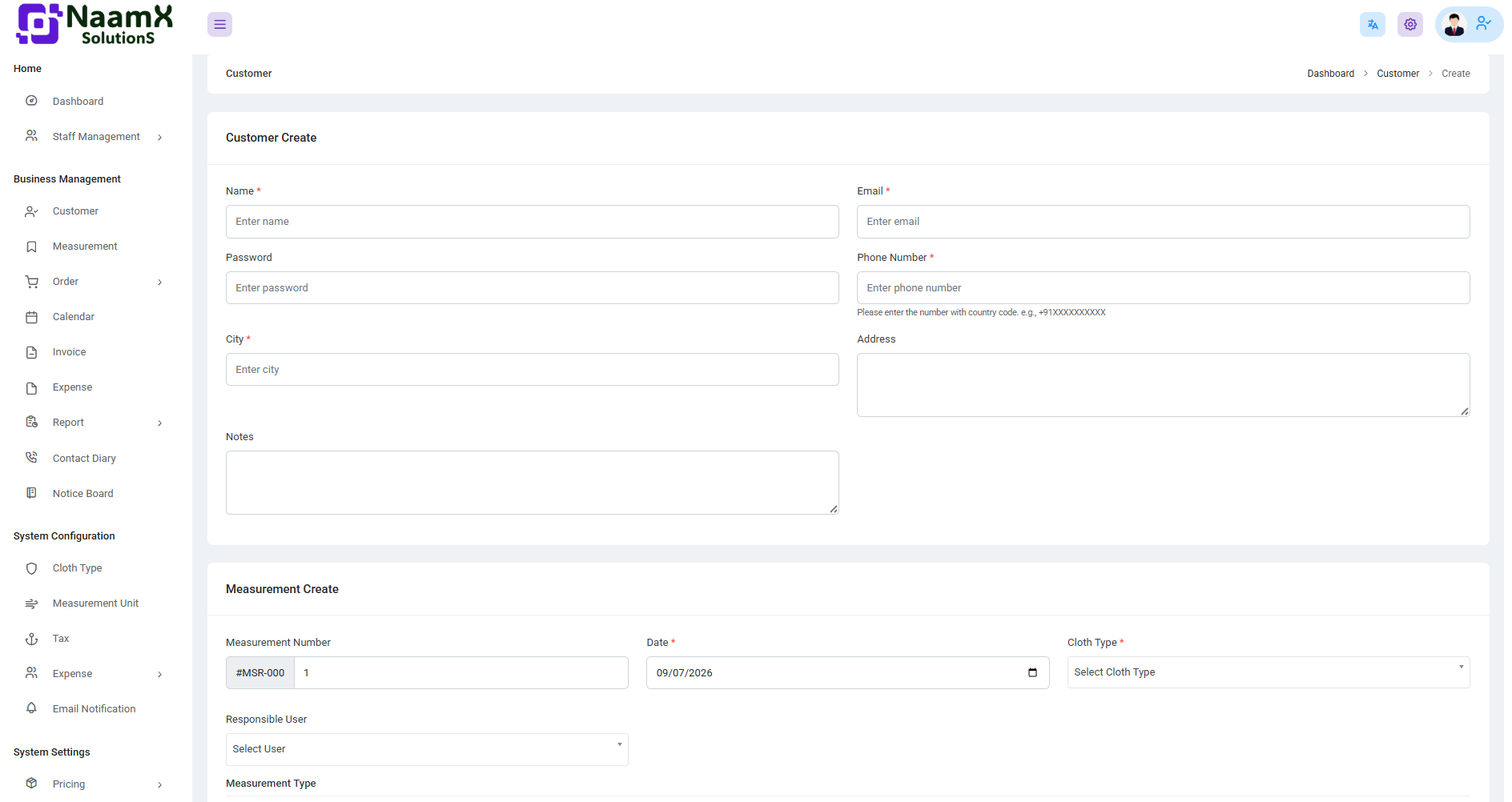Click the Tax anchor icon
Viewport: 1512px width, 802px height.
pyautogui.click(x=31, y=639)
